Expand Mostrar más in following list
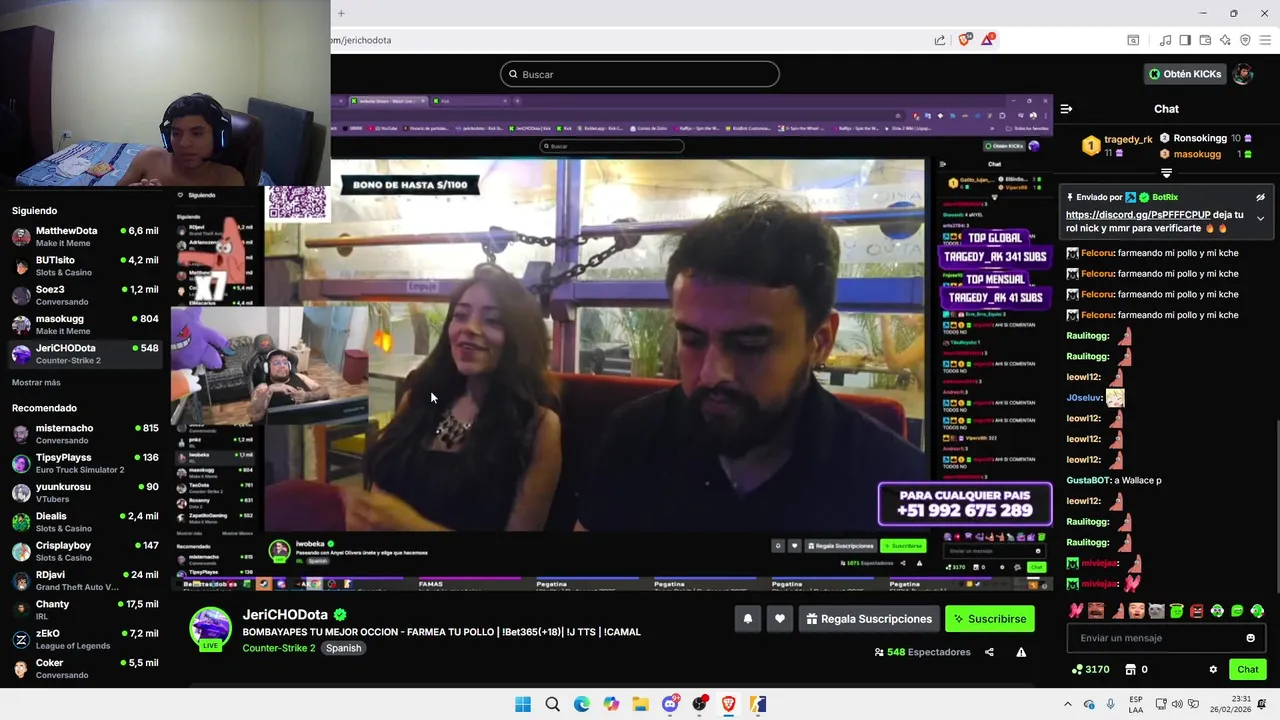The width and height of the screenshot is (1280, 720). coord(36,383)
